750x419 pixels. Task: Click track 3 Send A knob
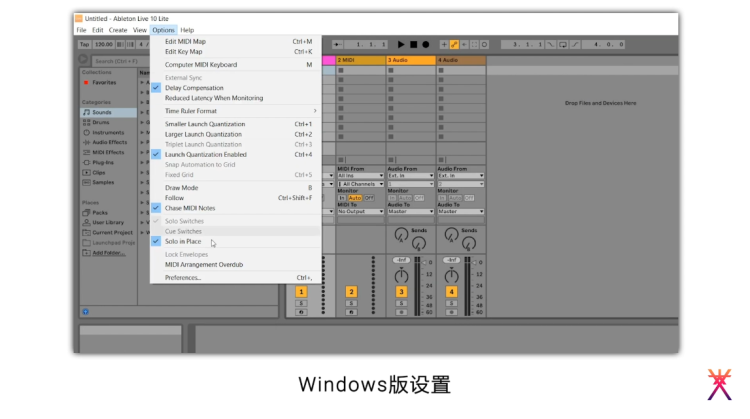point(401,234)
